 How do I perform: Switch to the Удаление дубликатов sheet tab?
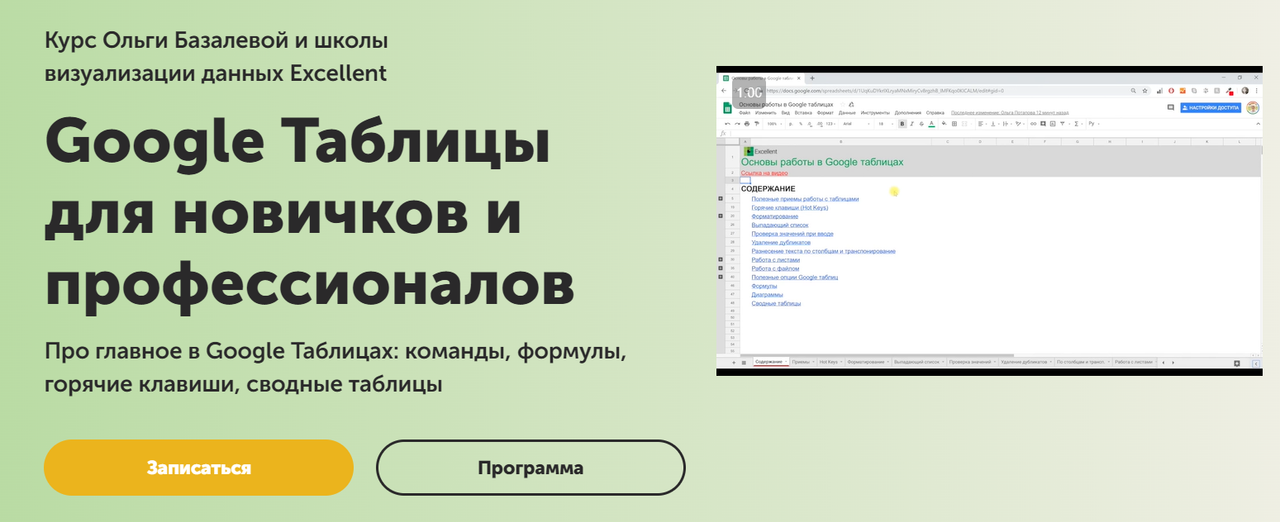click(x=1026, y=362)
